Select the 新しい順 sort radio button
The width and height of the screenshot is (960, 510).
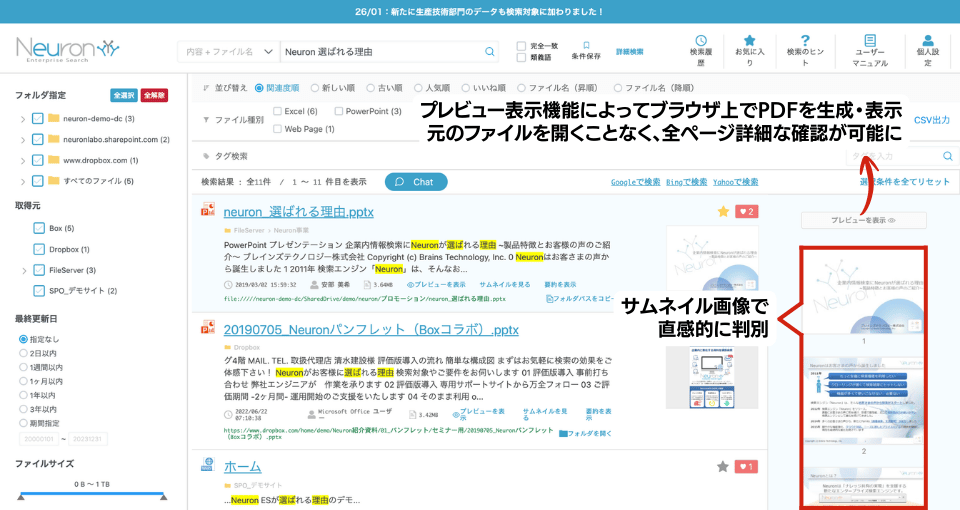[x=315, y=88]
